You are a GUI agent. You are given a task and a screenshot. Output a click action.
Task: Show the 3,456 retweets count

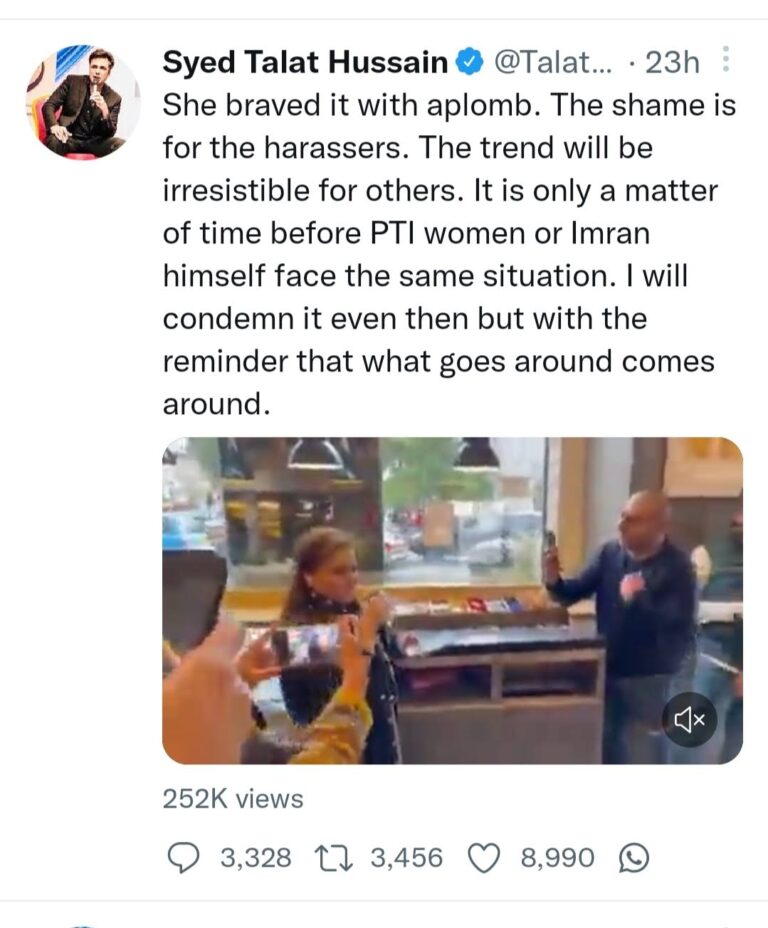click(406, 858)
